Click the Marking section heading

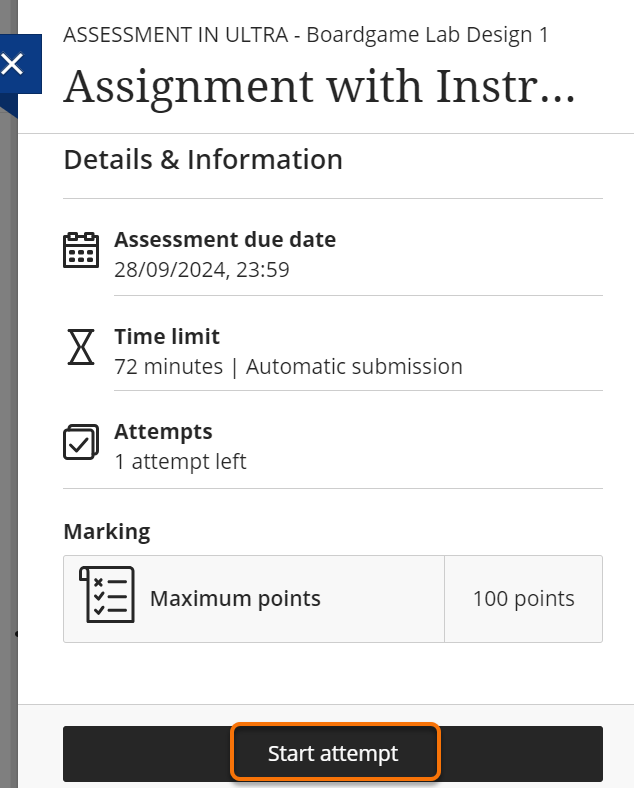pyautogui.click(x=107, y=531)
